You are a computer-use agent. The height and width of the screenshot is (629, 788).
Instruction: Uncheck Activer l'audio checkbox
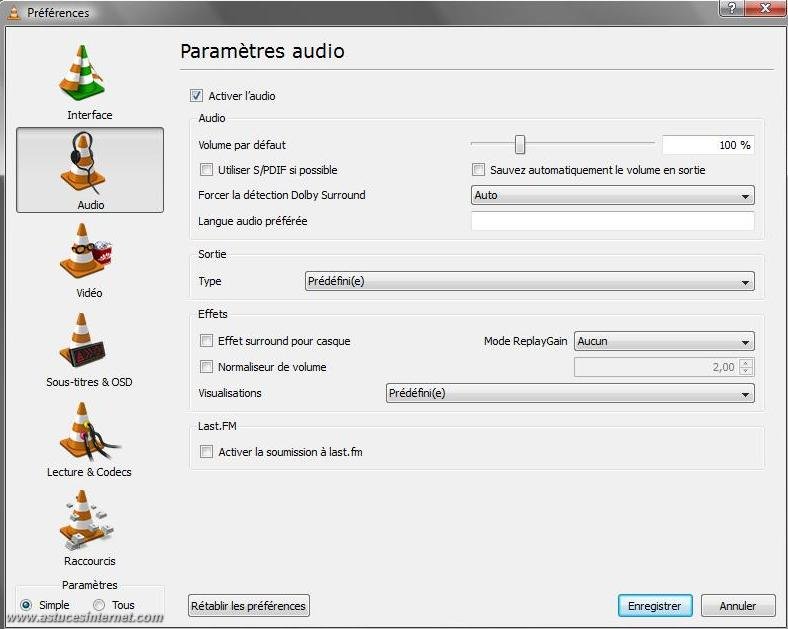click(196, 95)
